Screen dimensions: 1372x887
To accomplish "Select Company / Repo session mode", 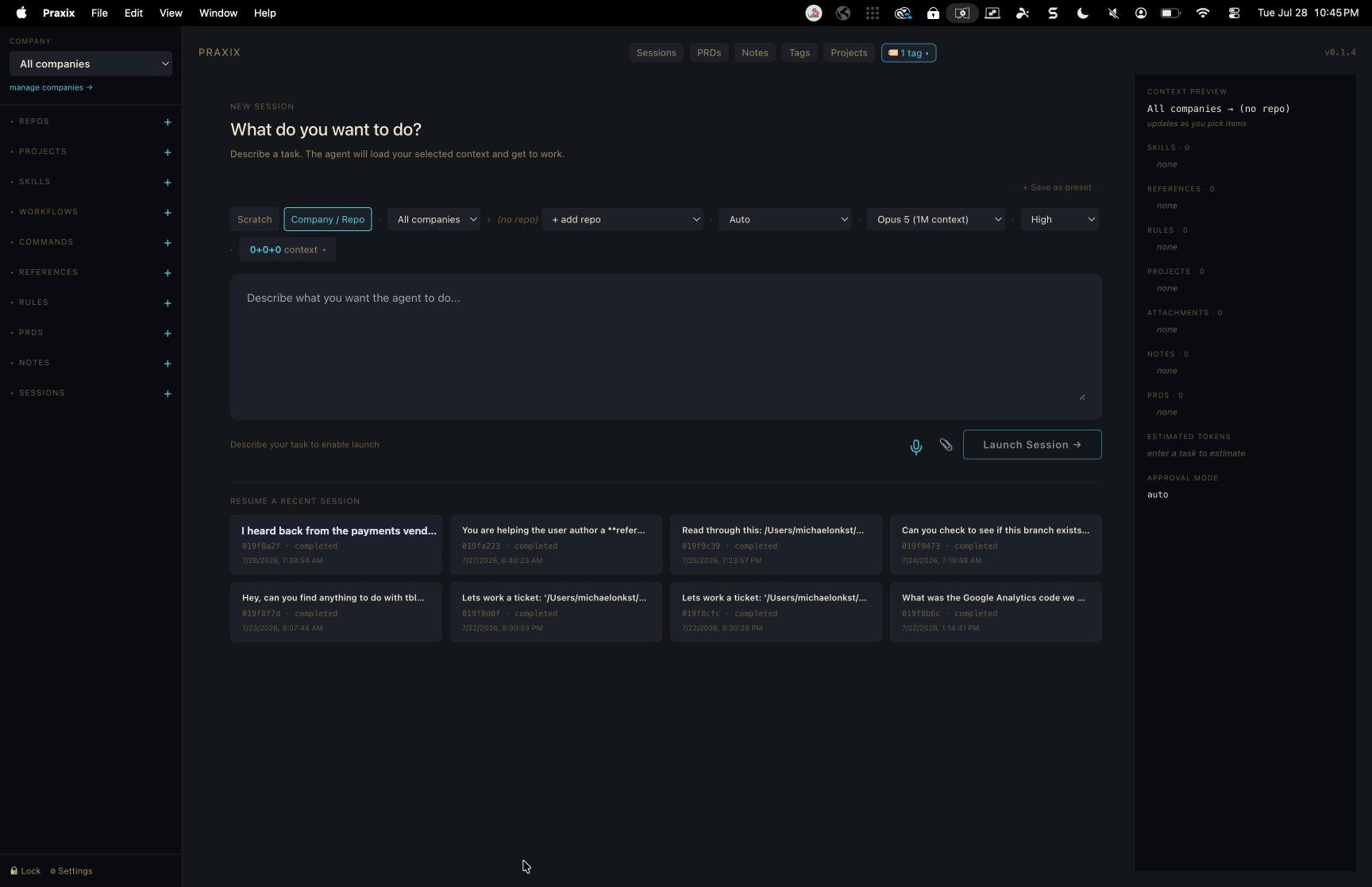I will pos(328,219).
